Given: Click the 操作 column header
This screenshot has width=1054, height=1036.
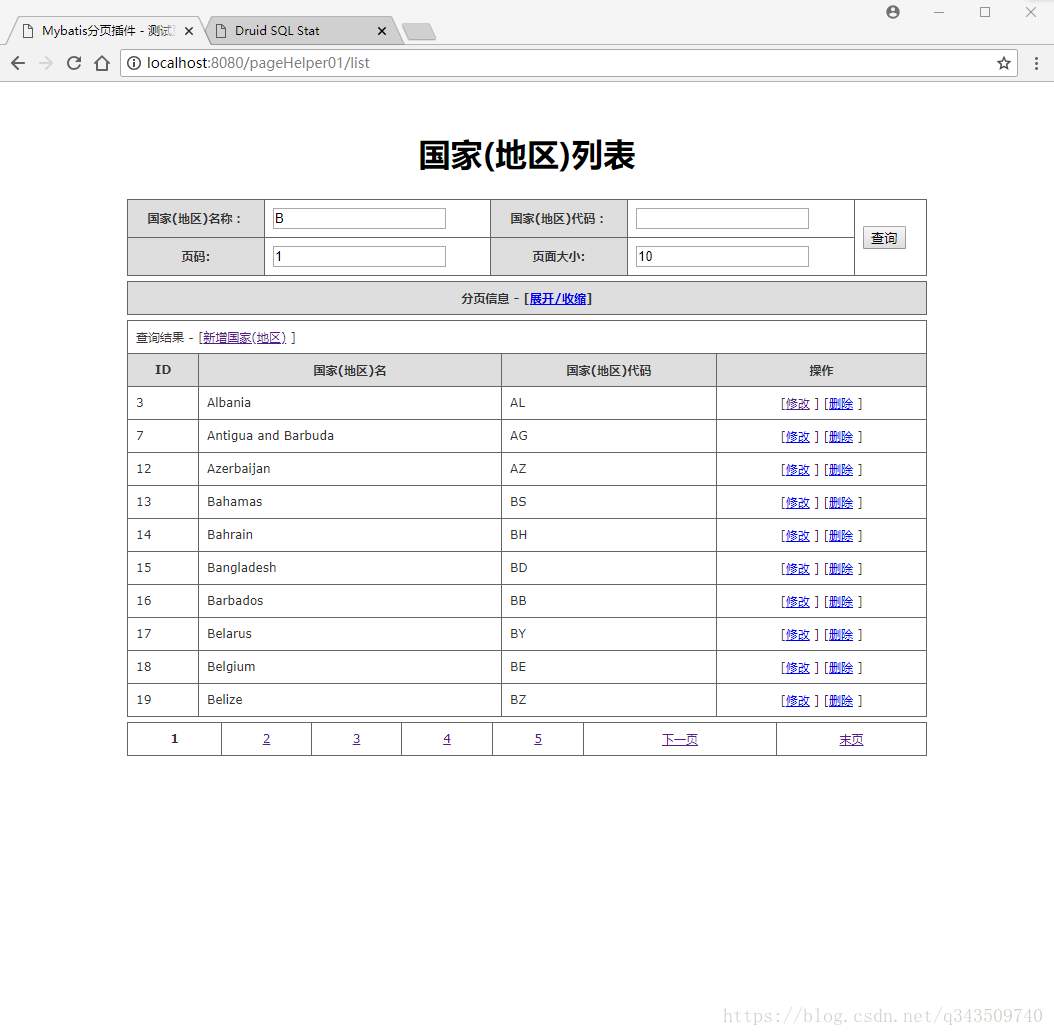Looking at the screenshot, I should coord(821,370).
